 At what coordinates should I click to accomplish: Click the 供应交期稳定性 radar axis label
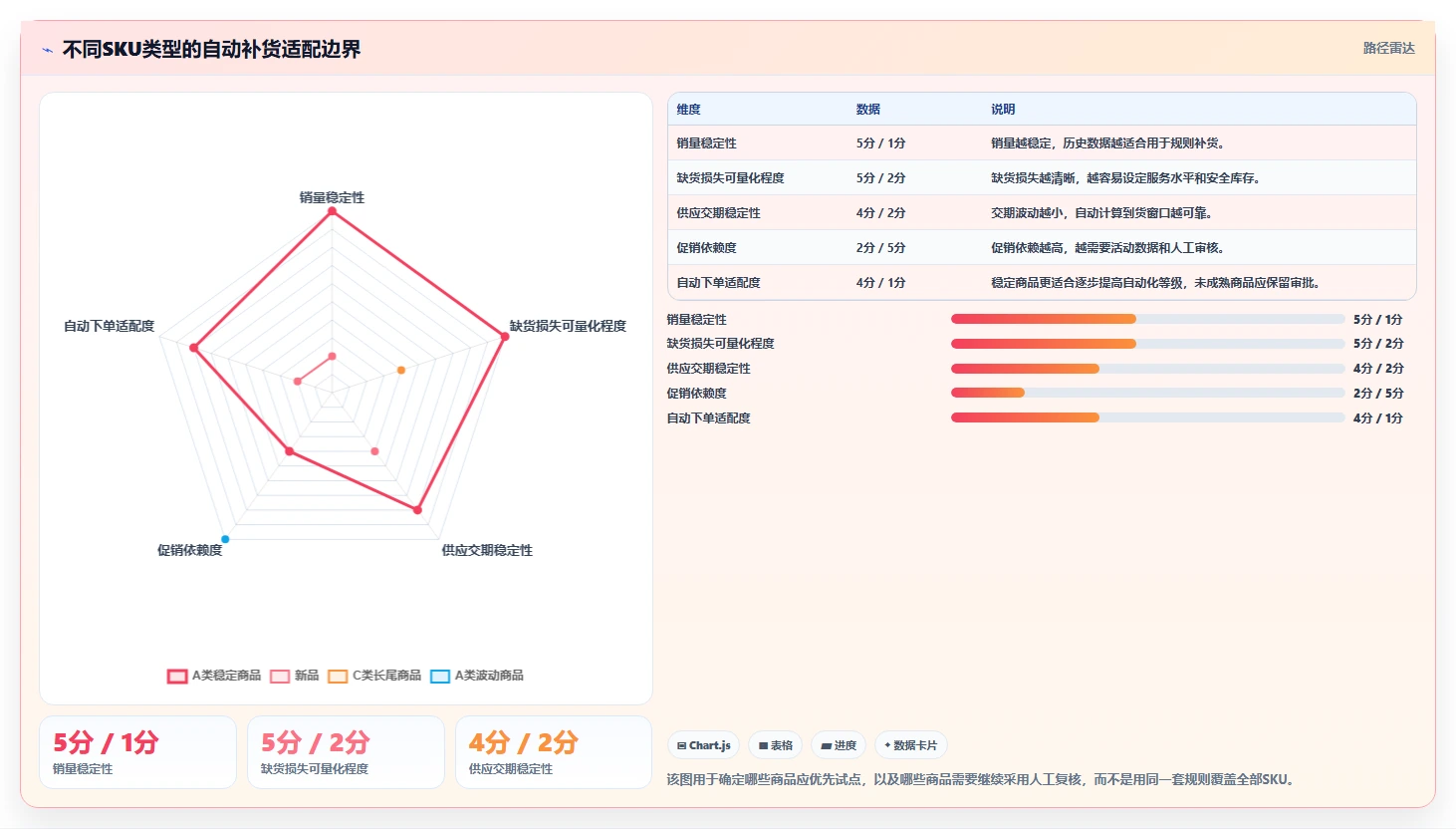487,550
